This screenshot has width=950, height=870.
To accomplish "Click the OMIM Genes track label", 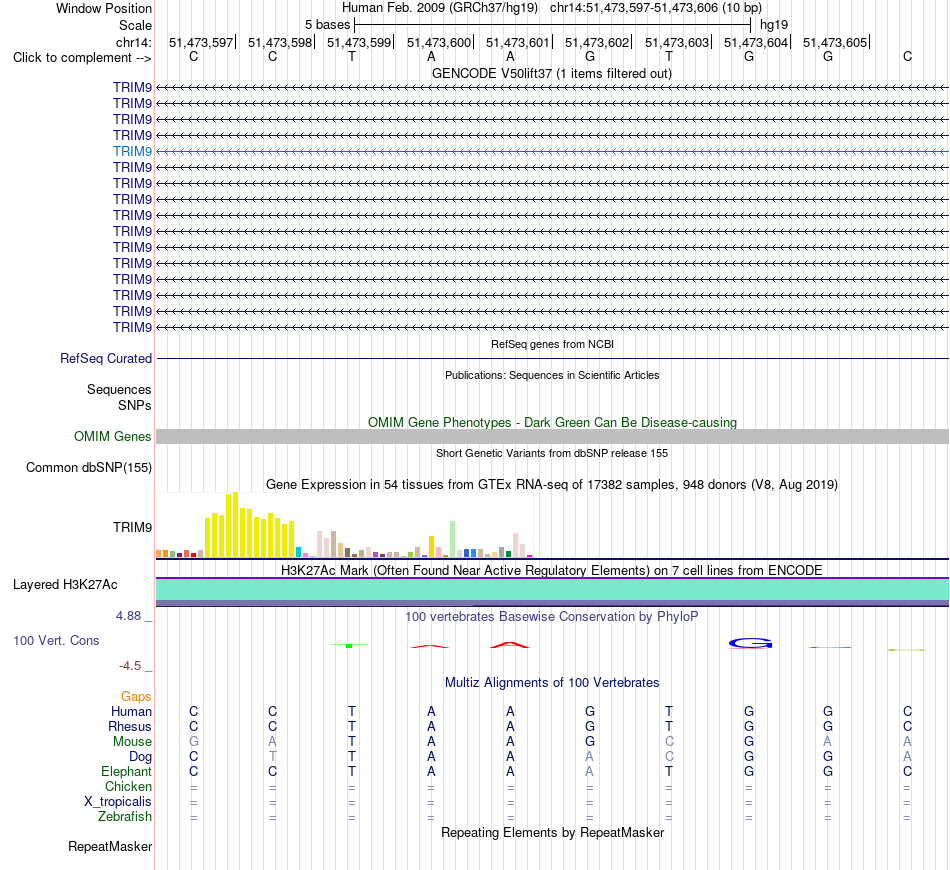I will [113, 437].
